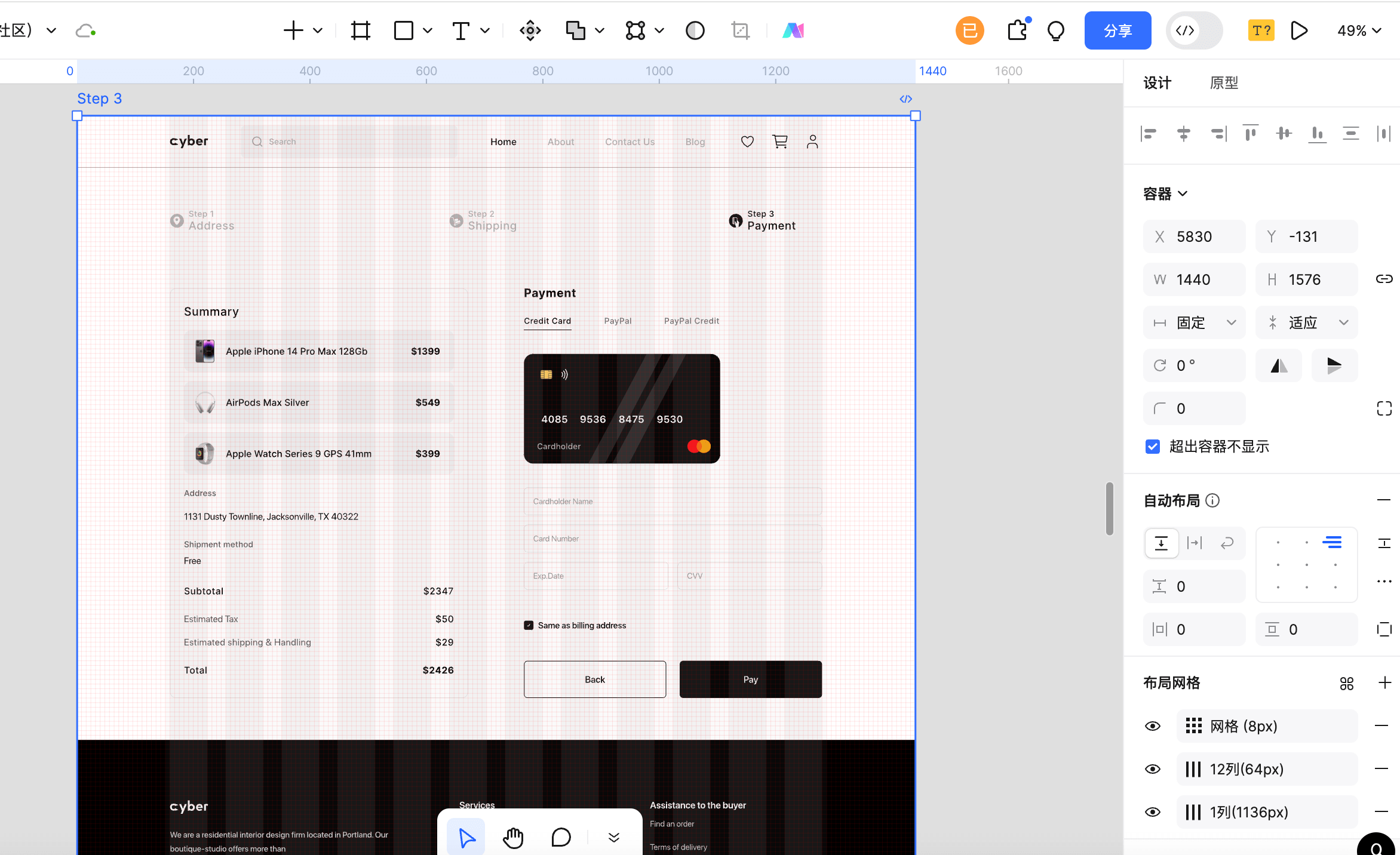Click the mask circle tool
1400x855 pixels.
coord(695,30)
